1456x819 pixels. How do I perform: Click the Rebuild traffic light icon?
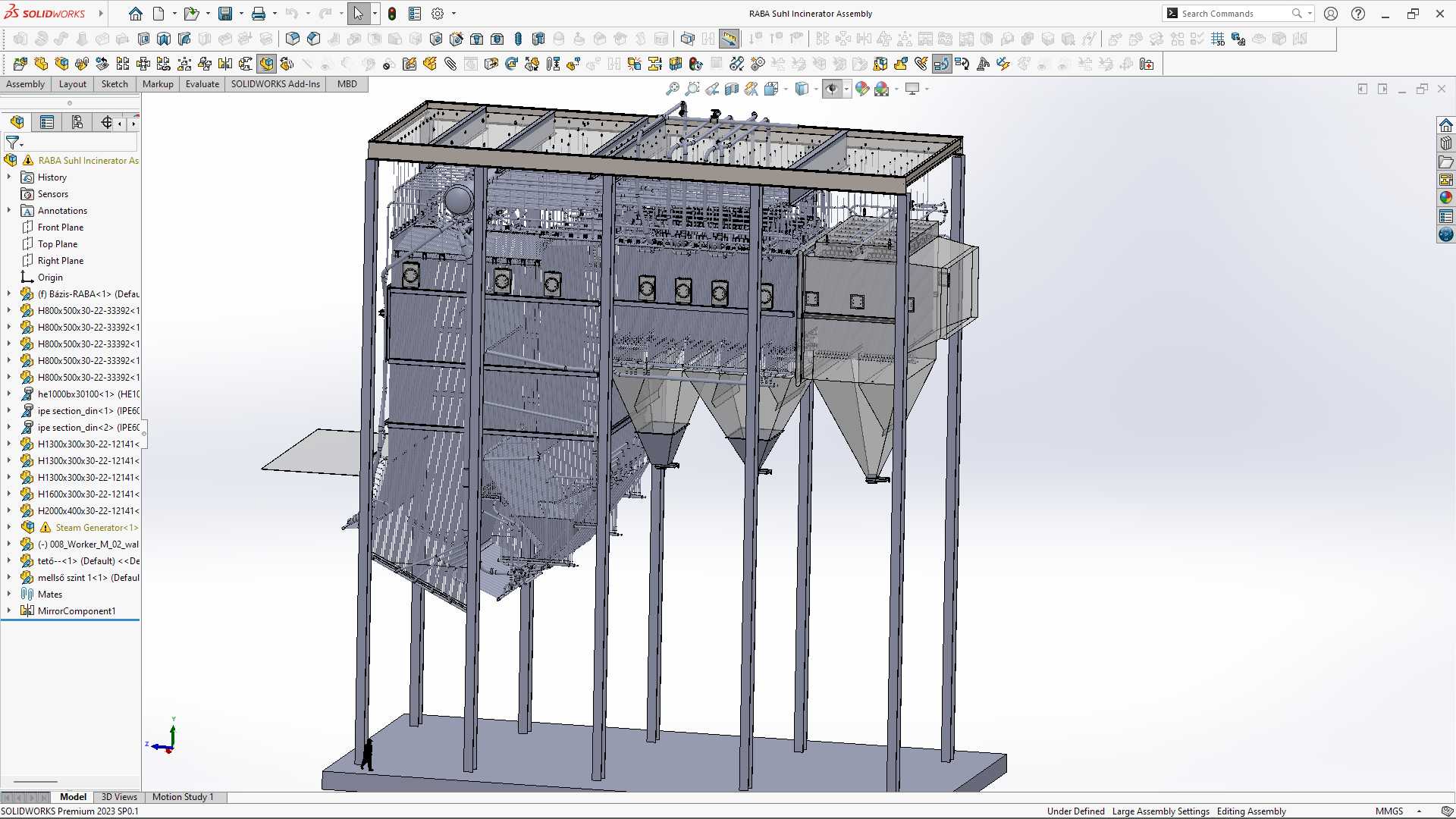(392, 14)
